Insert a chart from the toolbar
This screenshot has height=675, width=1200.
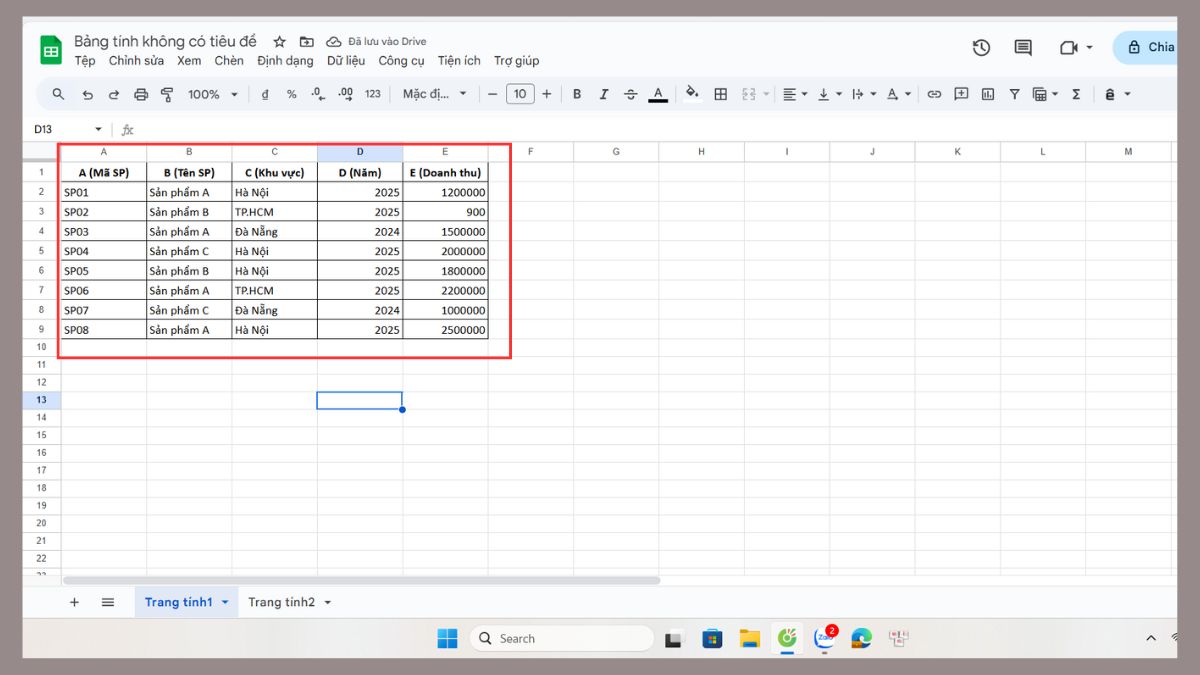(988, 94)
